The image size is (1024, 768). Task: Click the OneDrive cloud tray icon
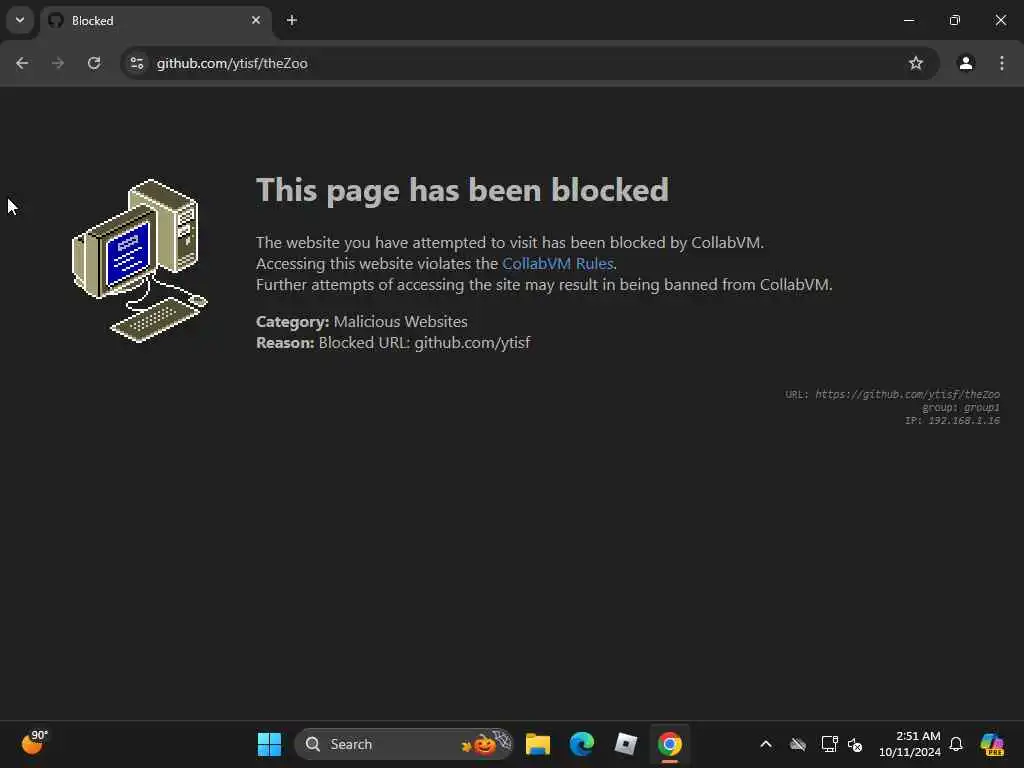click(x=797, y=744)
